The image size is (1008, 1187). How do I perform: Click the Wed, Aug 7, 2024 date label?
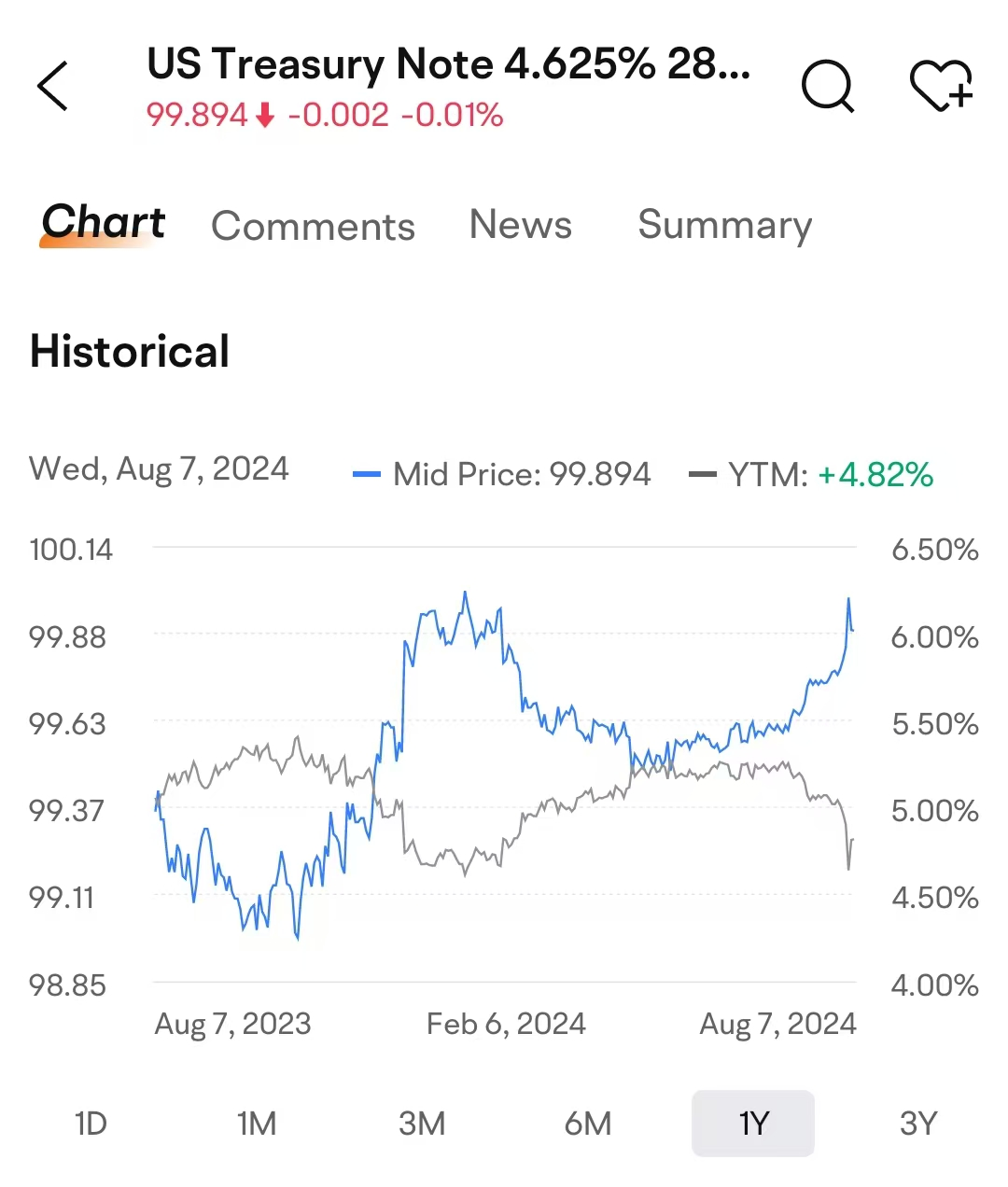click(159, 468)
